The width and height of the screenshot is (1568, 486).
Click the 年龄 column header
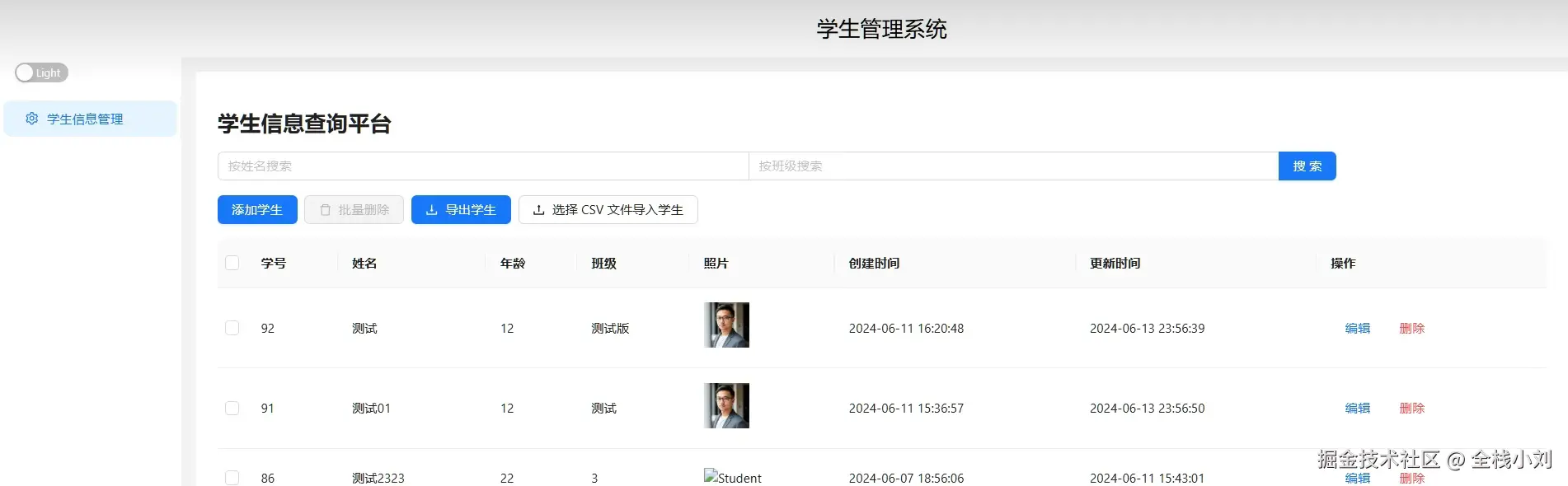pos(513,263)
